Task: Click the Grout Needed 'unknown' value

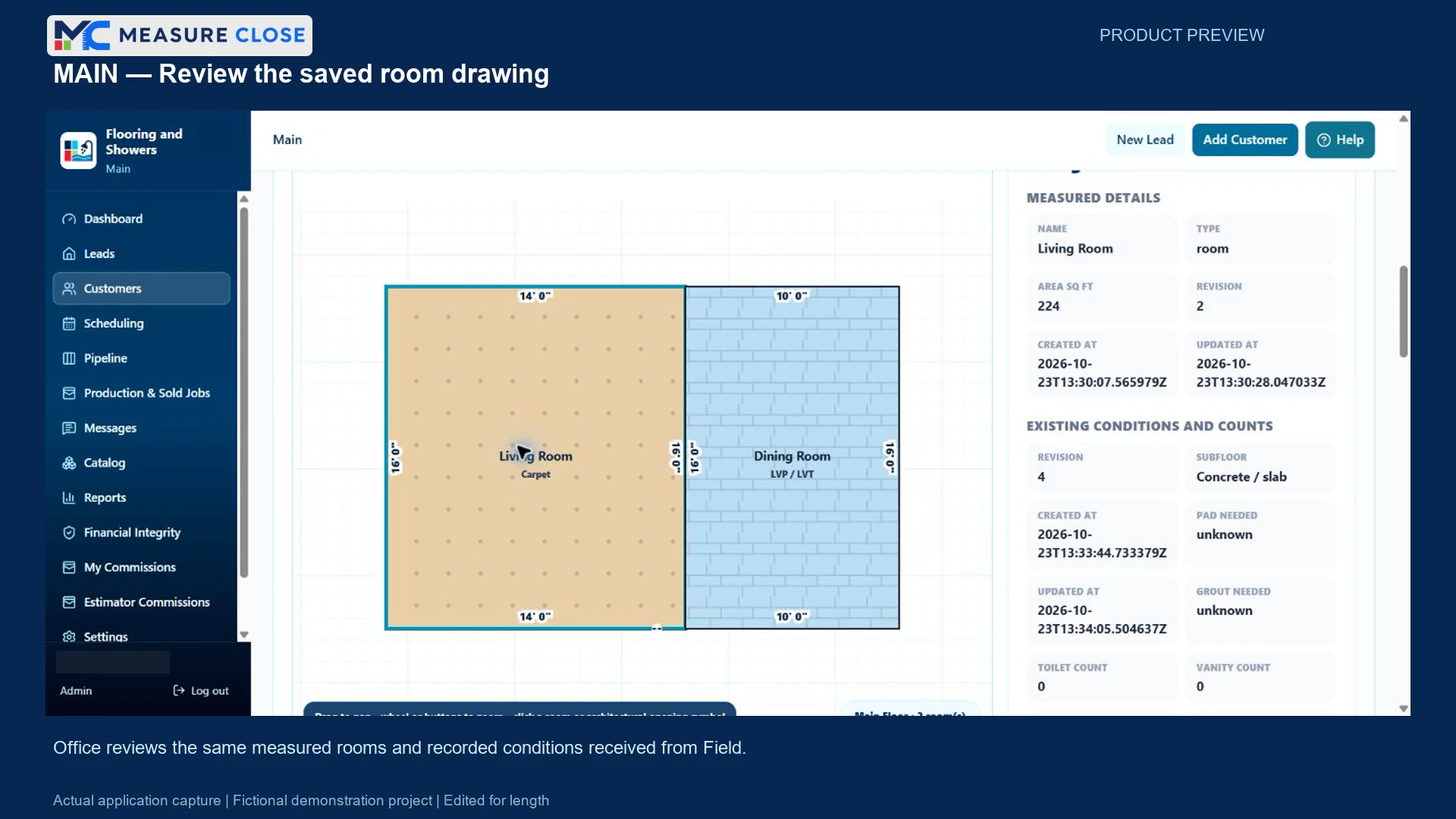Action: tap(1225, 610)
